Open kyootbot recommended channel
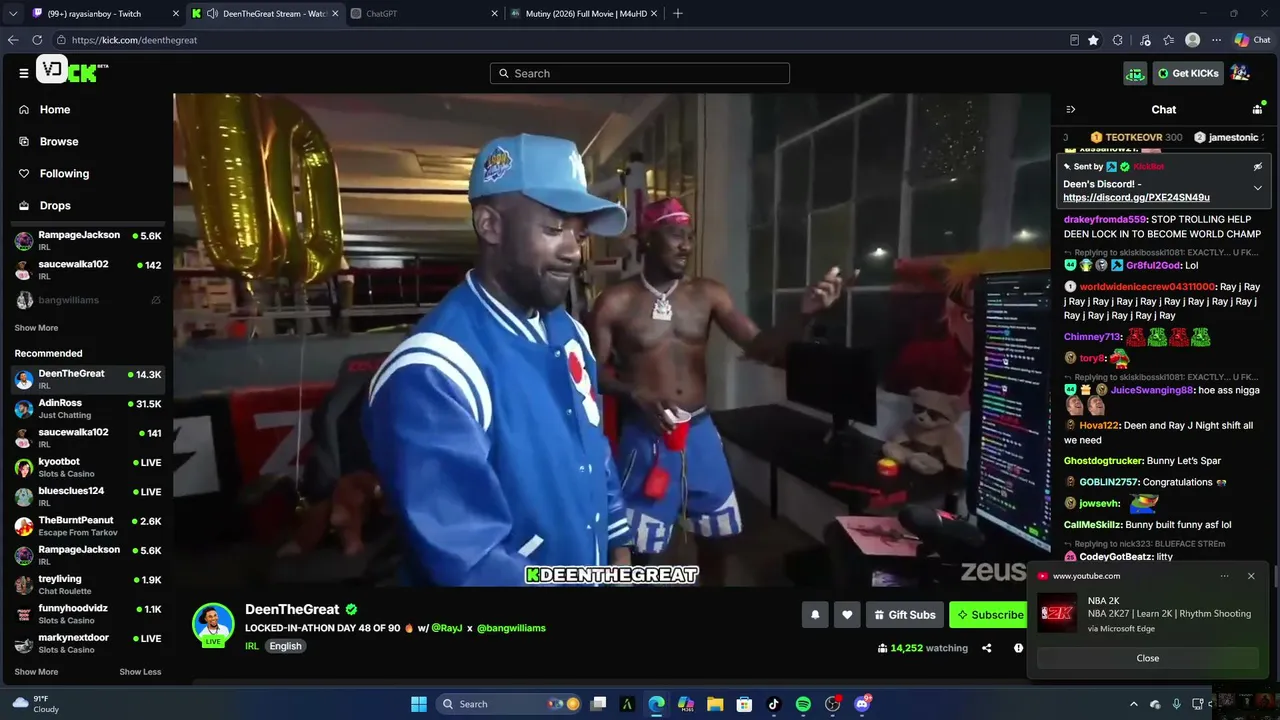Screen dimensions: 1280x720 (88, 467)
